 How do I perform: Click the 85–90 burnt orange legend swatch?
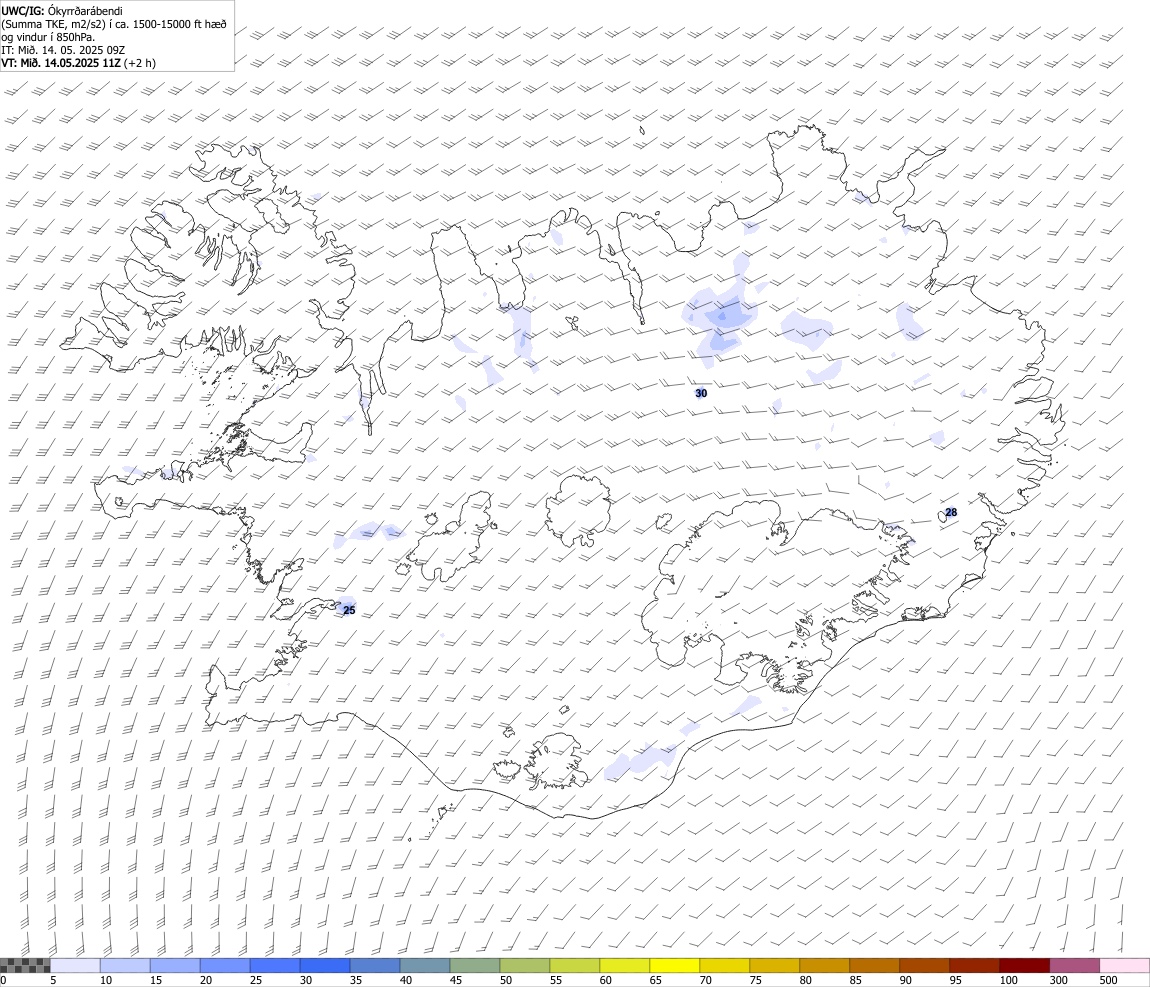pyautogui.click(x=874, y=966)
